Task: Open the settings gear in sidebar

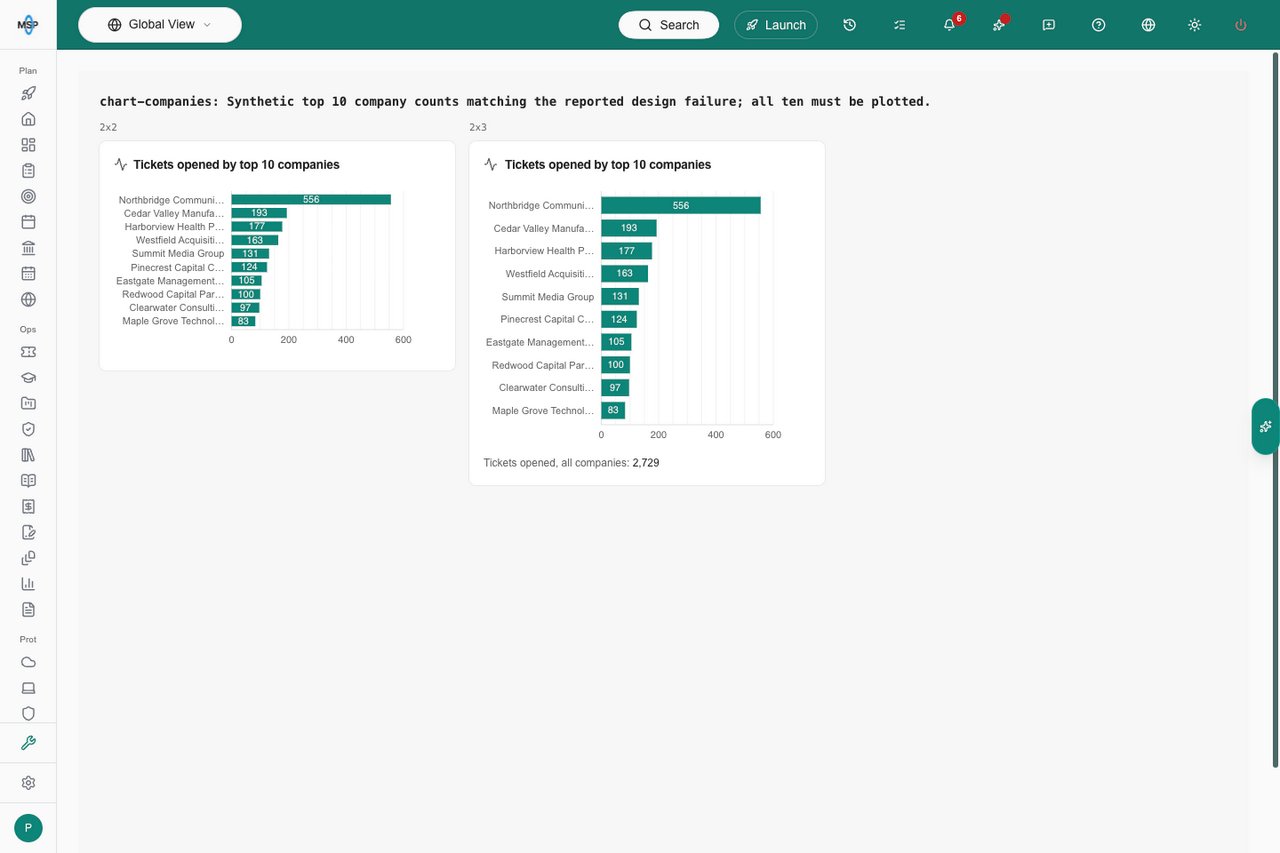Action: (x=28, y=783)
